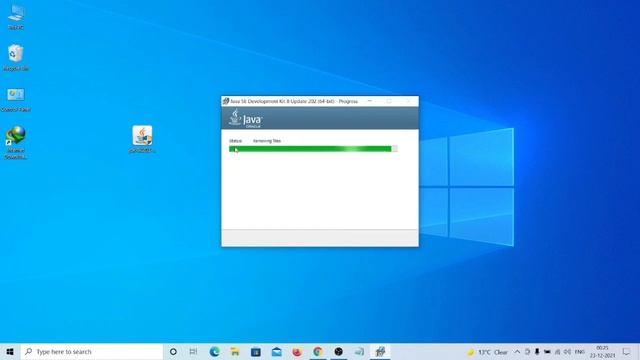Open the This PC desktop icon
640x360 pixels.
pyautogui.click(x=16, y=16)
